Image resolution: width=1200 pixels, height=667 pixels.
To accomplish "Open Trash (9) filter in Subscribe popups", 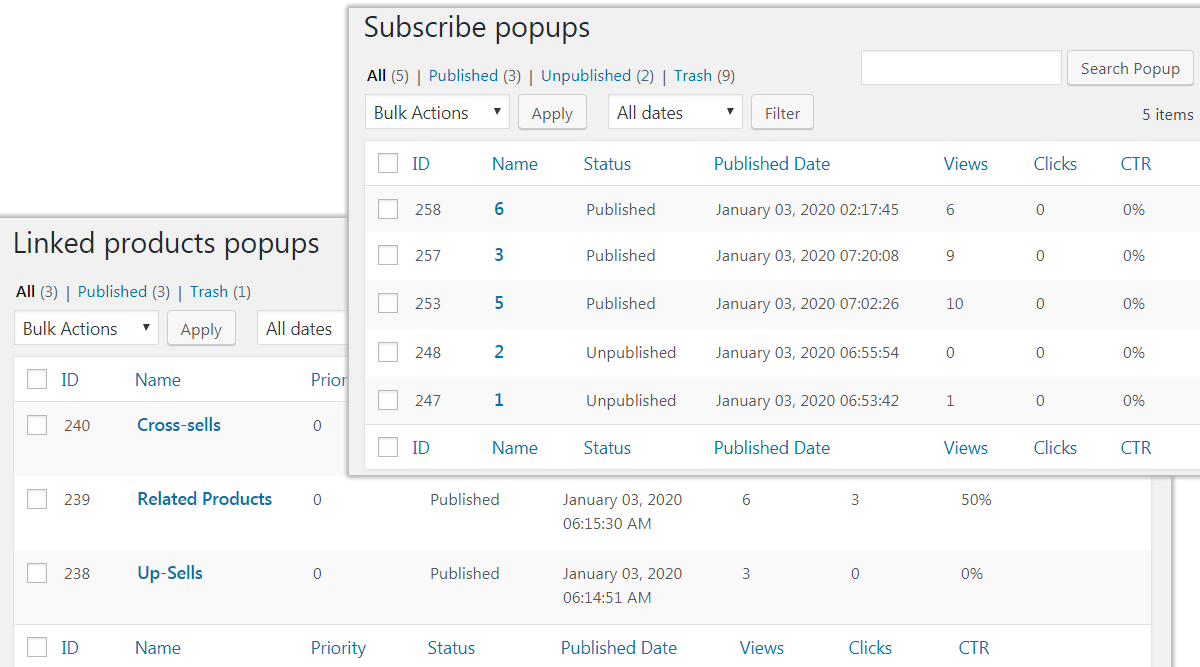I will pos(693,76).
